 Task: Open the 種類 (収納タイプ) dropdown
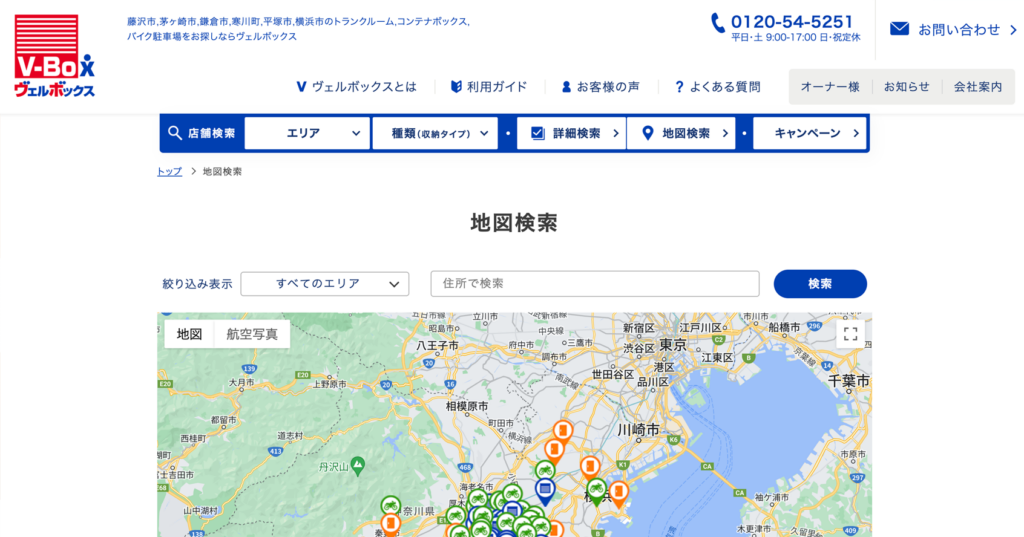tap(435, 133)
